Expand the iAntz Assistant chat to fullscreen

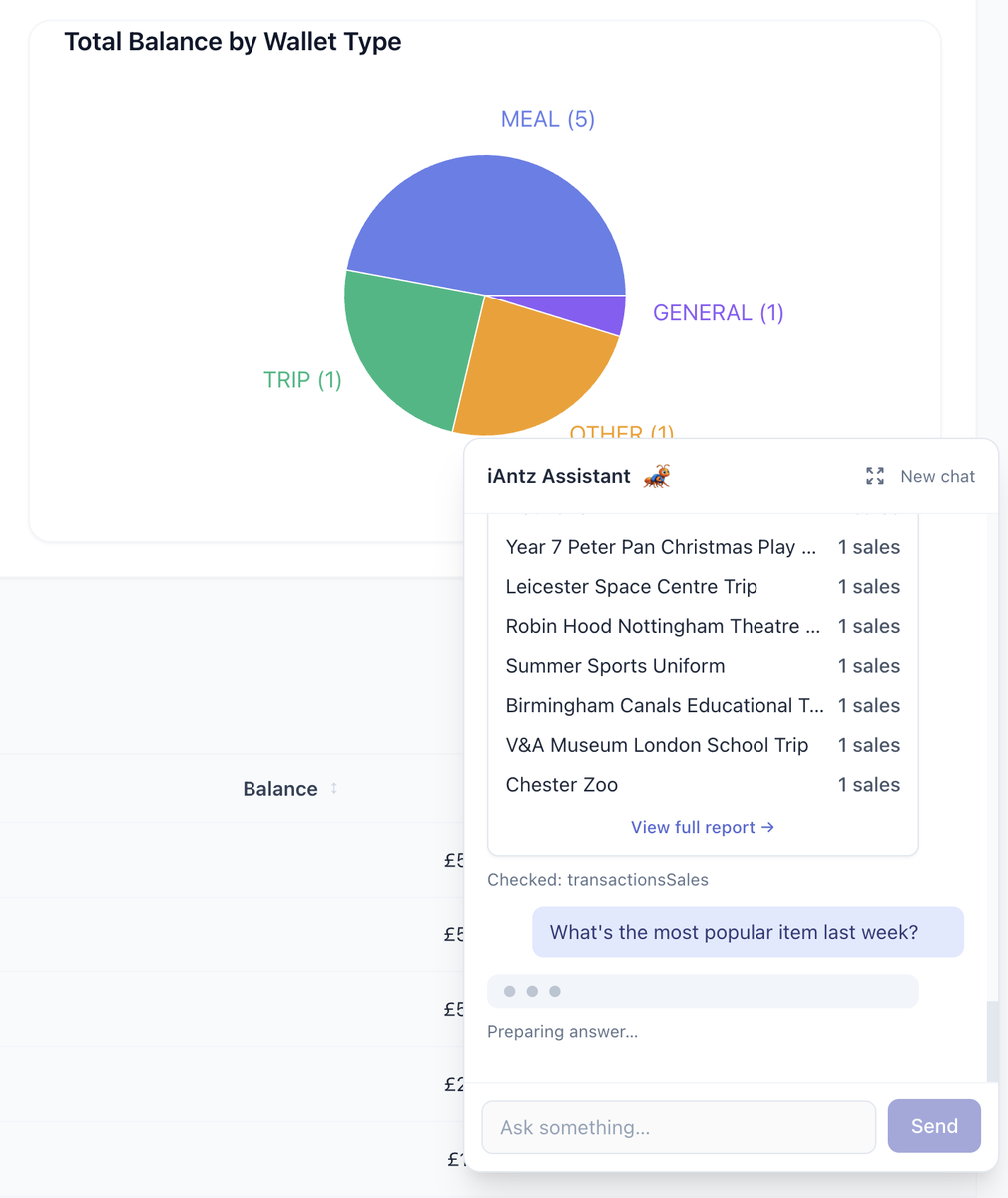875,476
